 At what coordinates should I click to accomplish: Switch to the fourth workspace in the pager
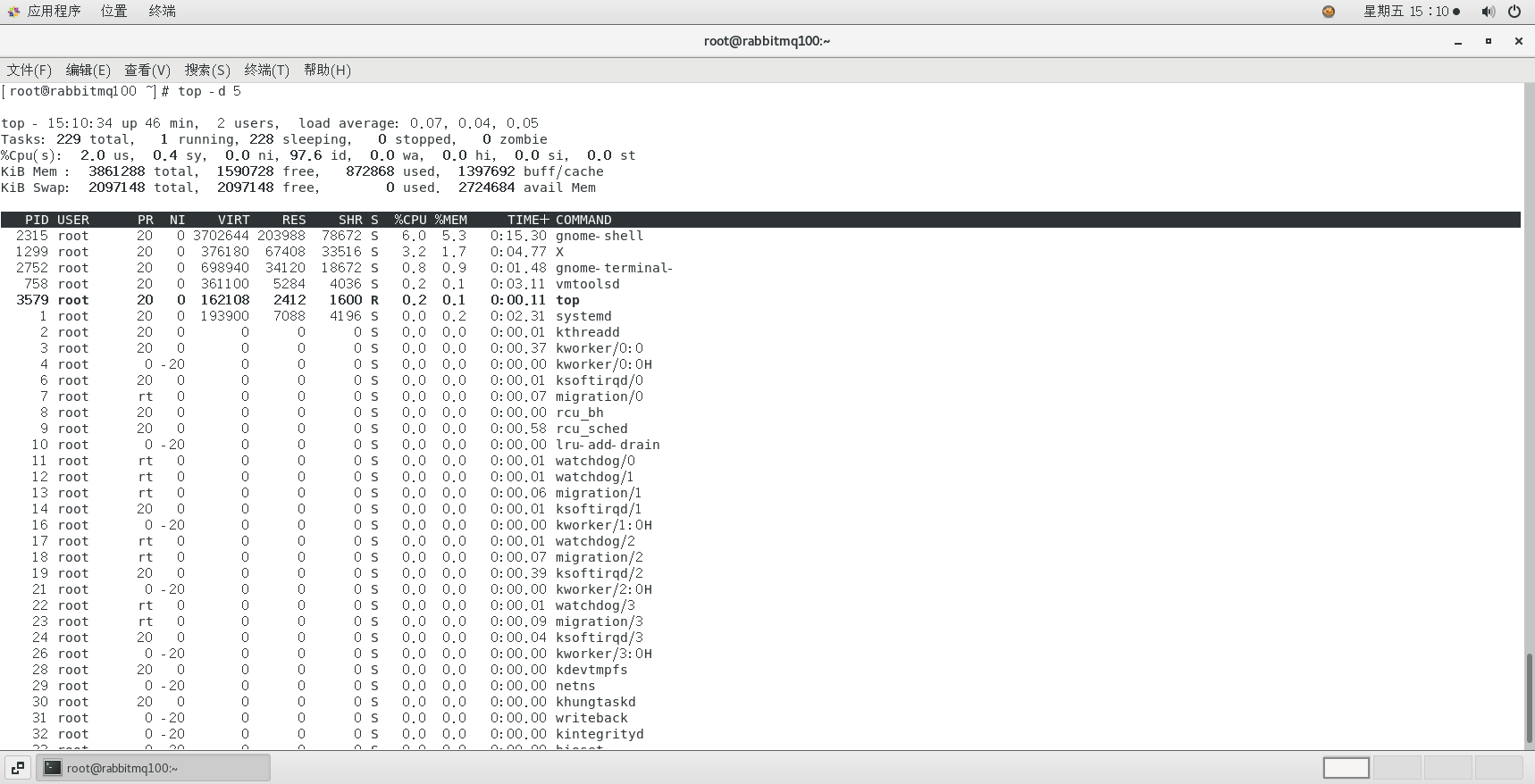pyautogui.click(x=1499, y=768)
